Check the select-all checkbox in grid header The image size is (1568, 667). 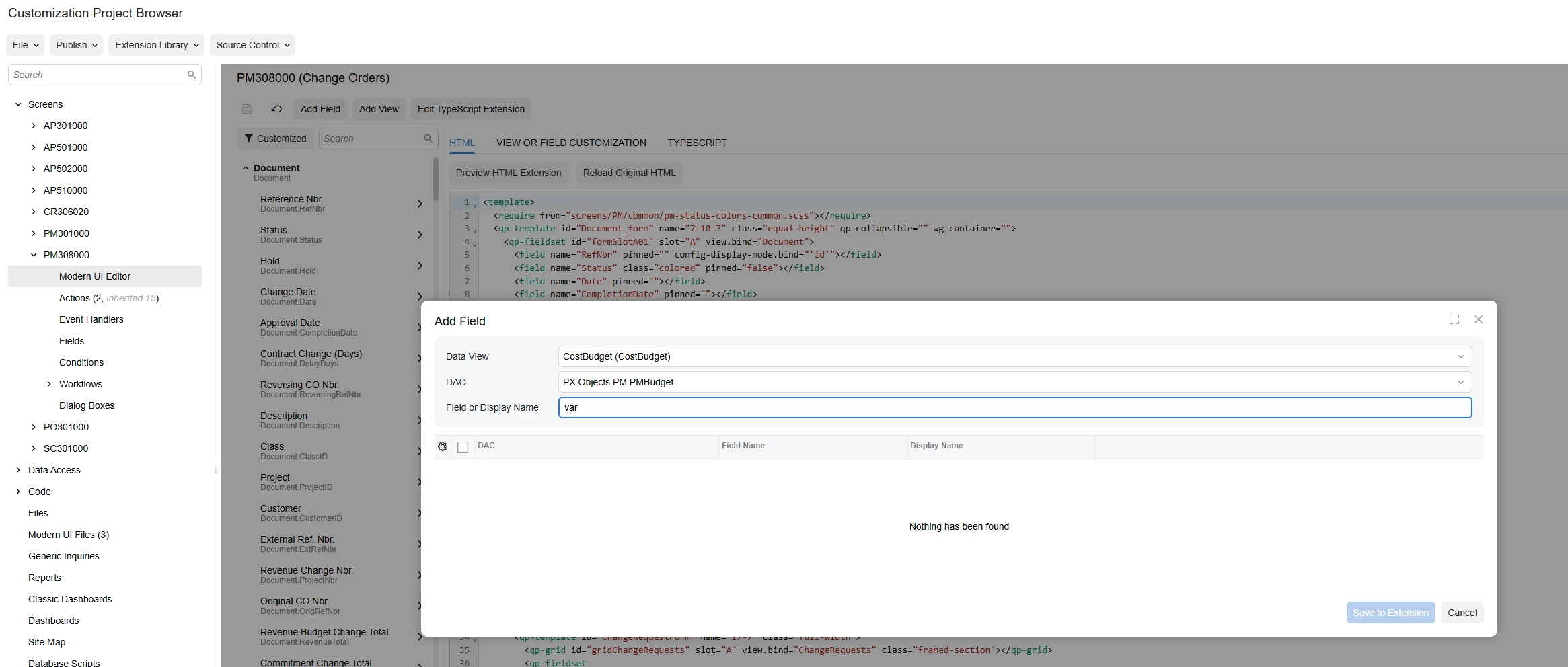click(x=463, y=447)
